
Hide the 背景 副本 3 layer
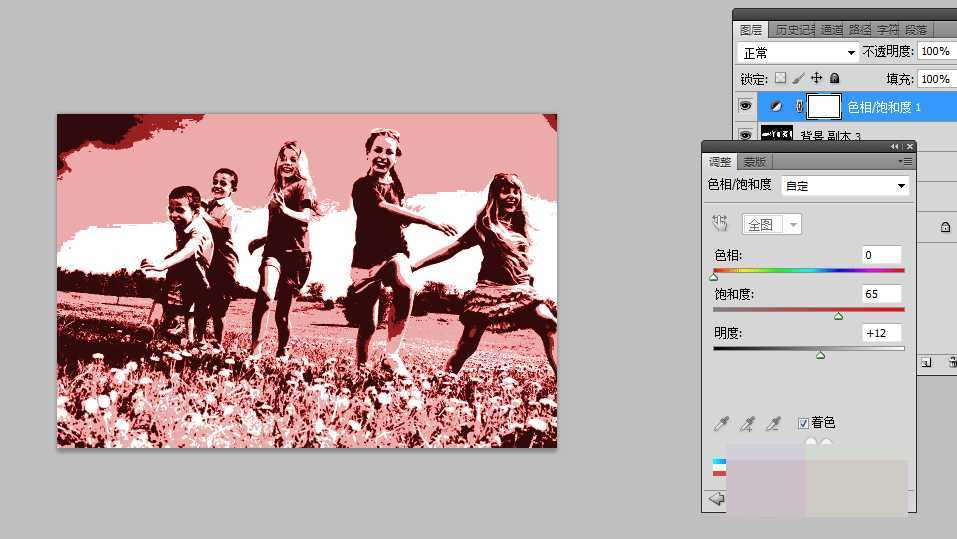pyautogui.click(x=745, y=135)
